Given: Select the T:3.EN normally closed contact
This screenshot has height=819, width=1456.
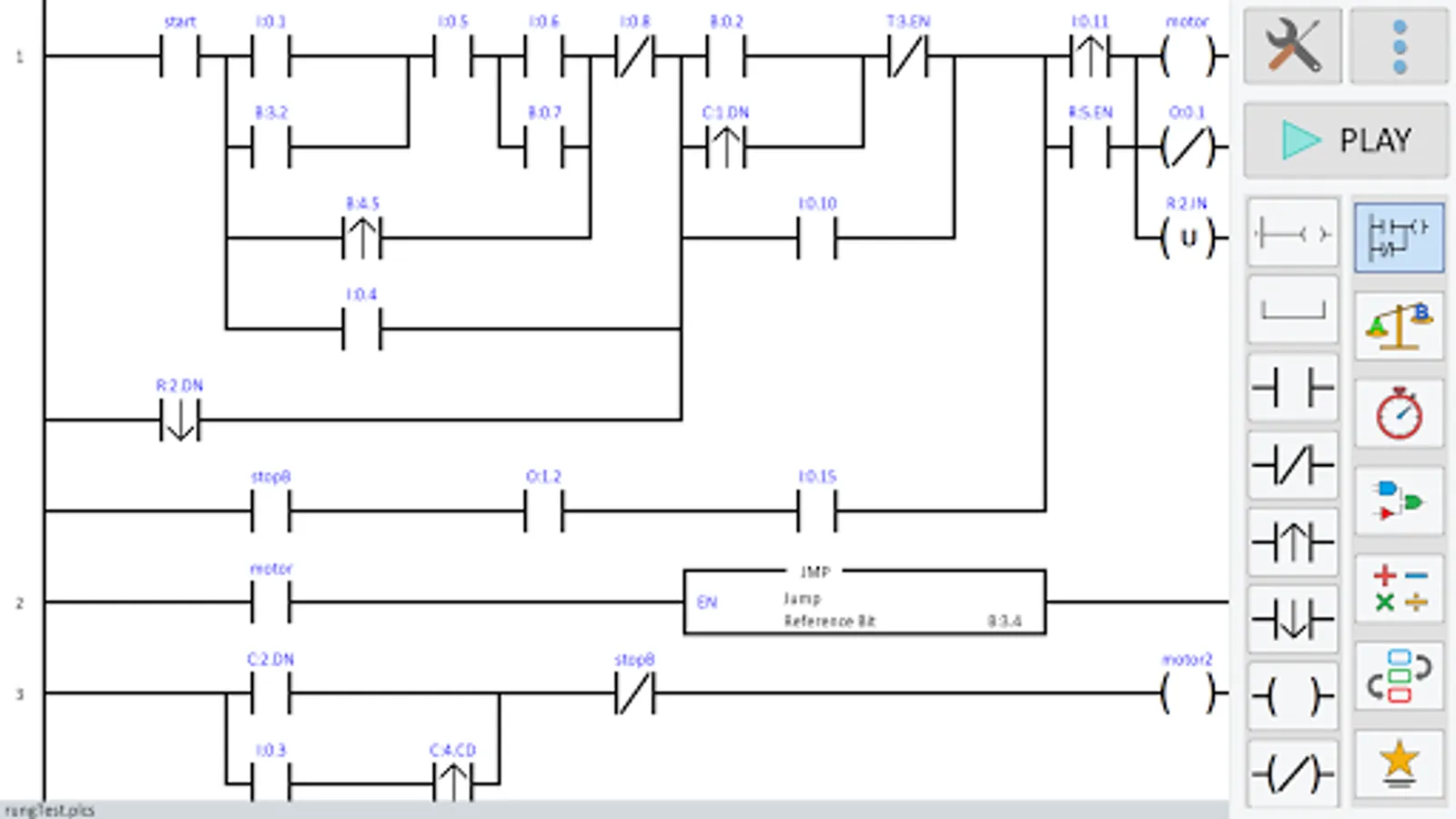Looking at the screenshot, I should [908, 56].
